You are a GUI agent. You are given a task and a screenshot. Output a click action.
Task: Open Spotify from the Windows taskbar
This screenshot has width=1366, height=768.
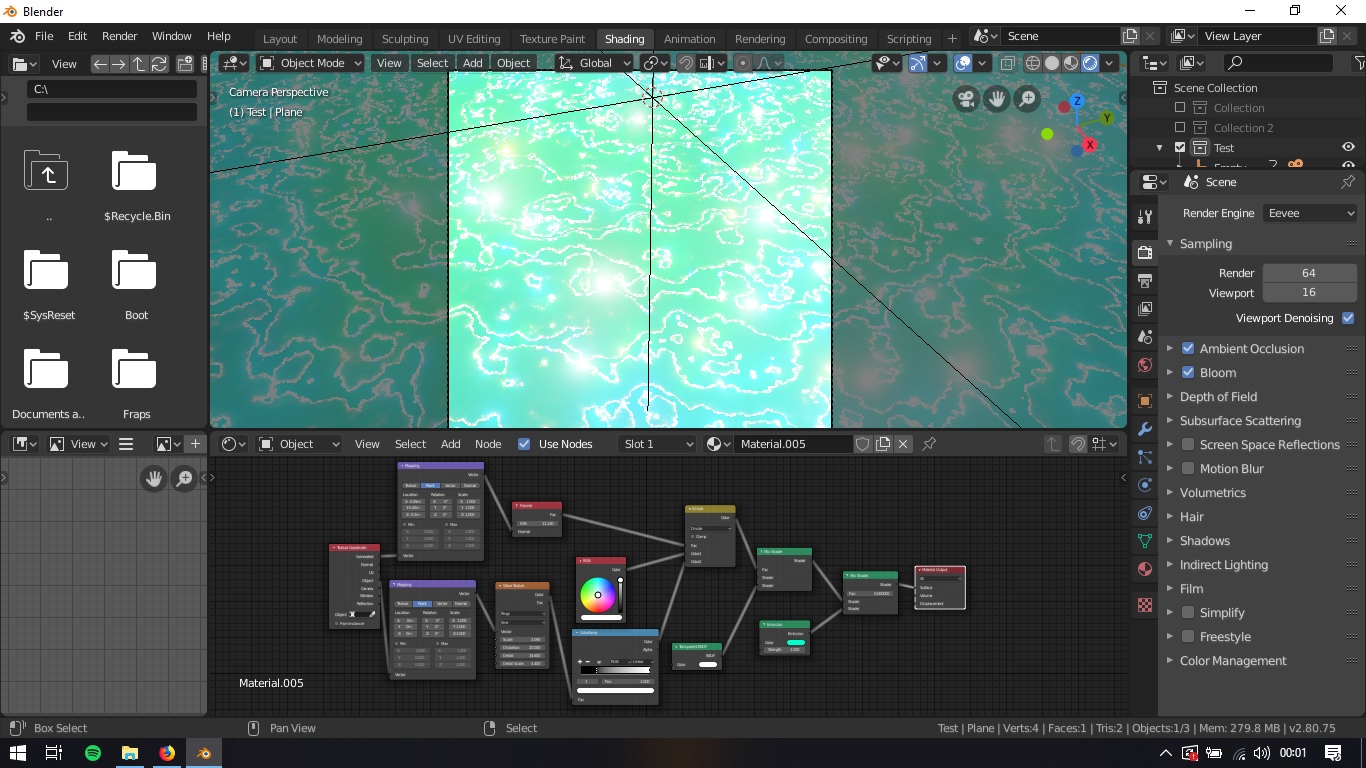click(93, 752)
